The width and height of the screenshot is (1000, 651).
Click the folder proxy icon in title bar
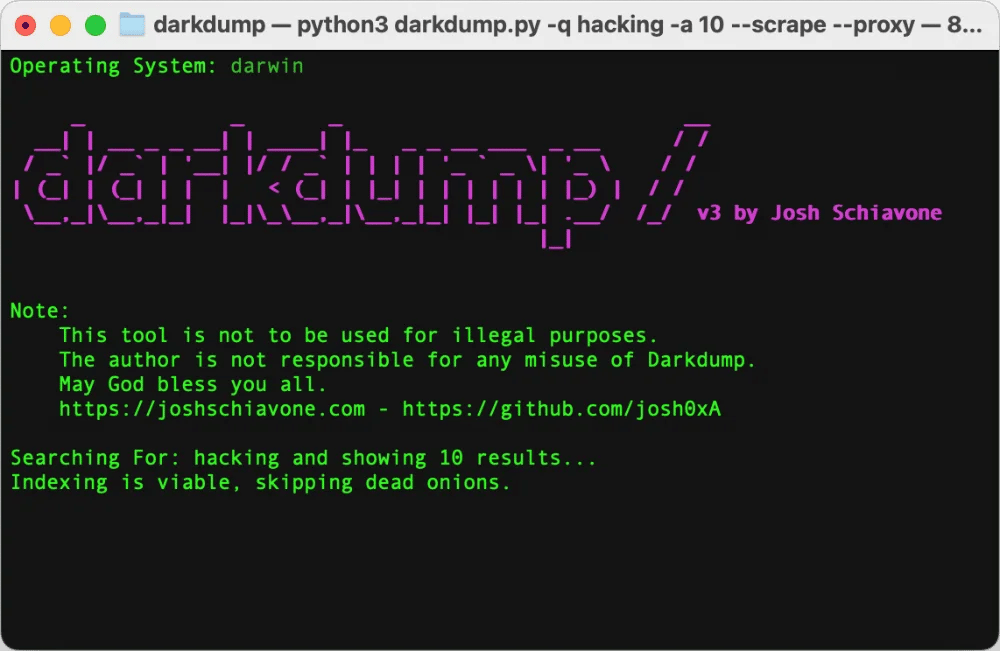point(132,25)
